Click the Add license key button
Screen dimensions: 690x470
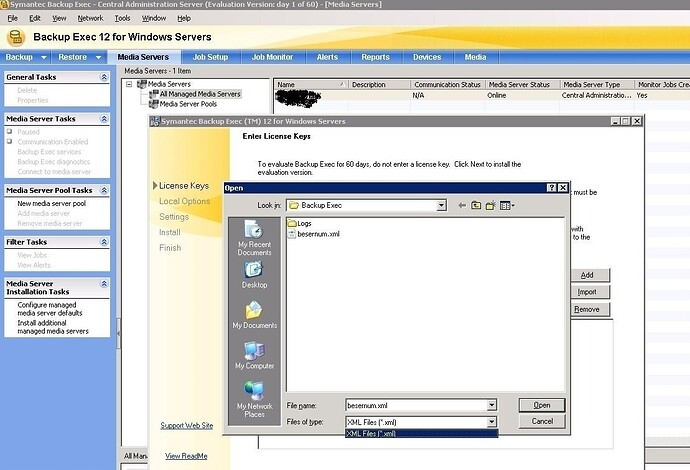tap(589, 275)
